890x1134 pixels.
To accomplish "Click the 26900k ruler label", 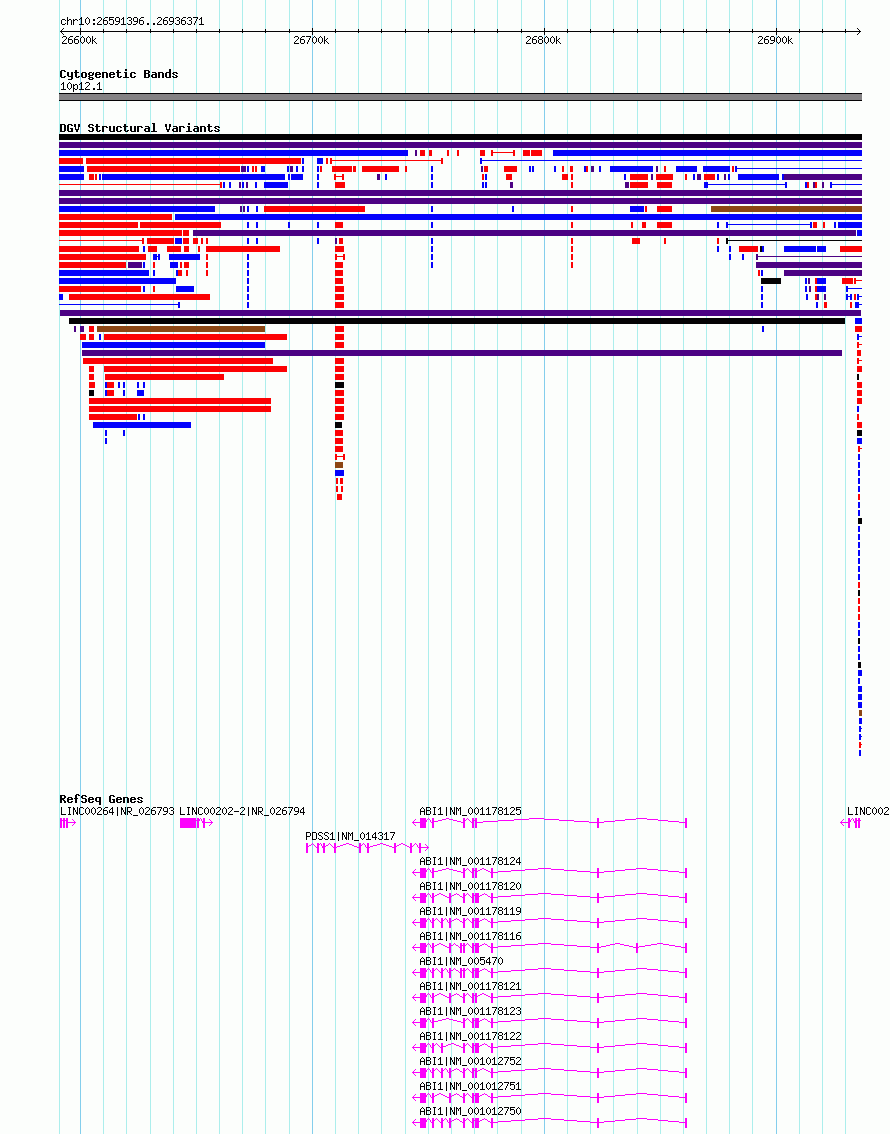I will [775, 40].
